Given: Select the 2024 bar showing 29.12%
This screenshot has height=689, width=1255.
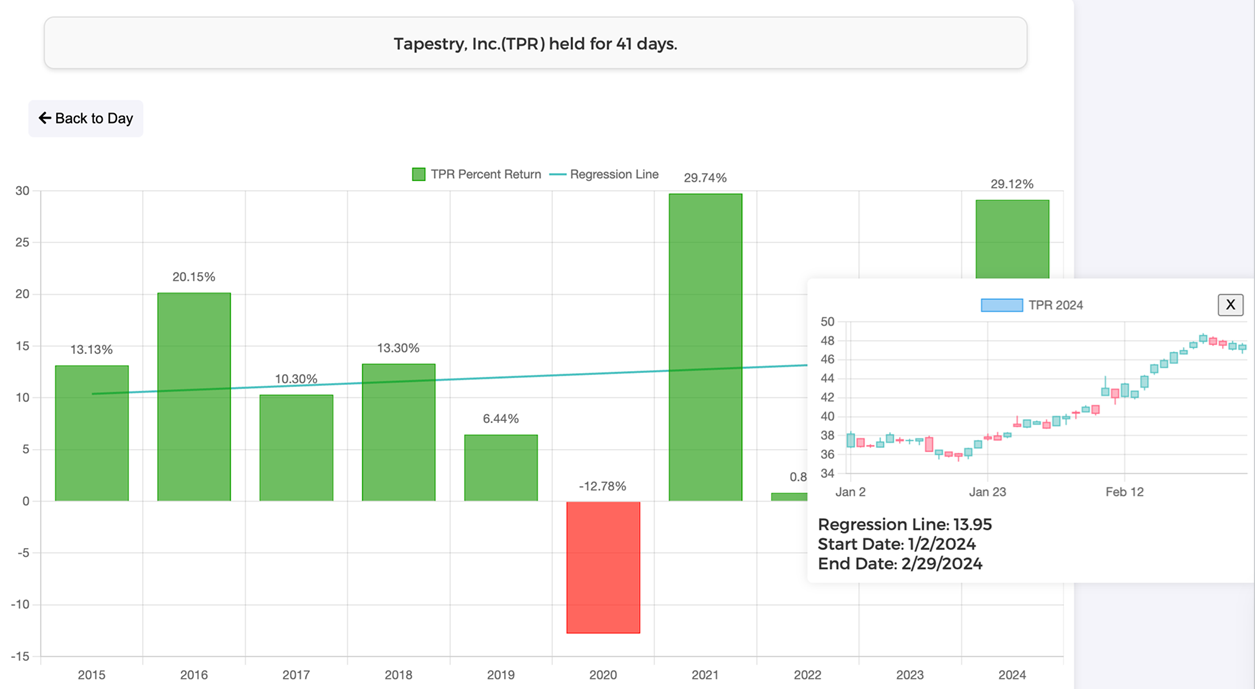Looking at the screenshot, I should pyautogui.click(x=1012, y=240).
